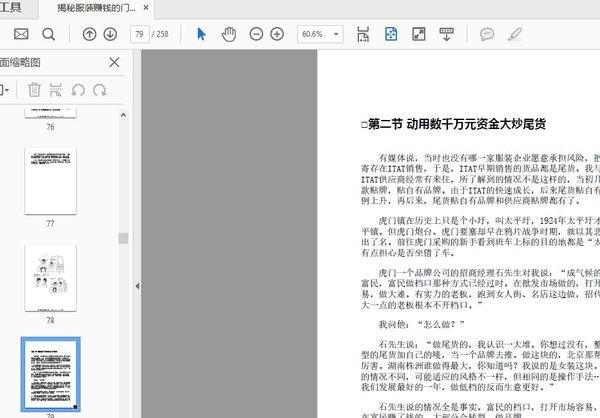Select page 78 thumbnail
Image resolution: width=600 pixels, height=418 pixels.
[x=50, y=277]
